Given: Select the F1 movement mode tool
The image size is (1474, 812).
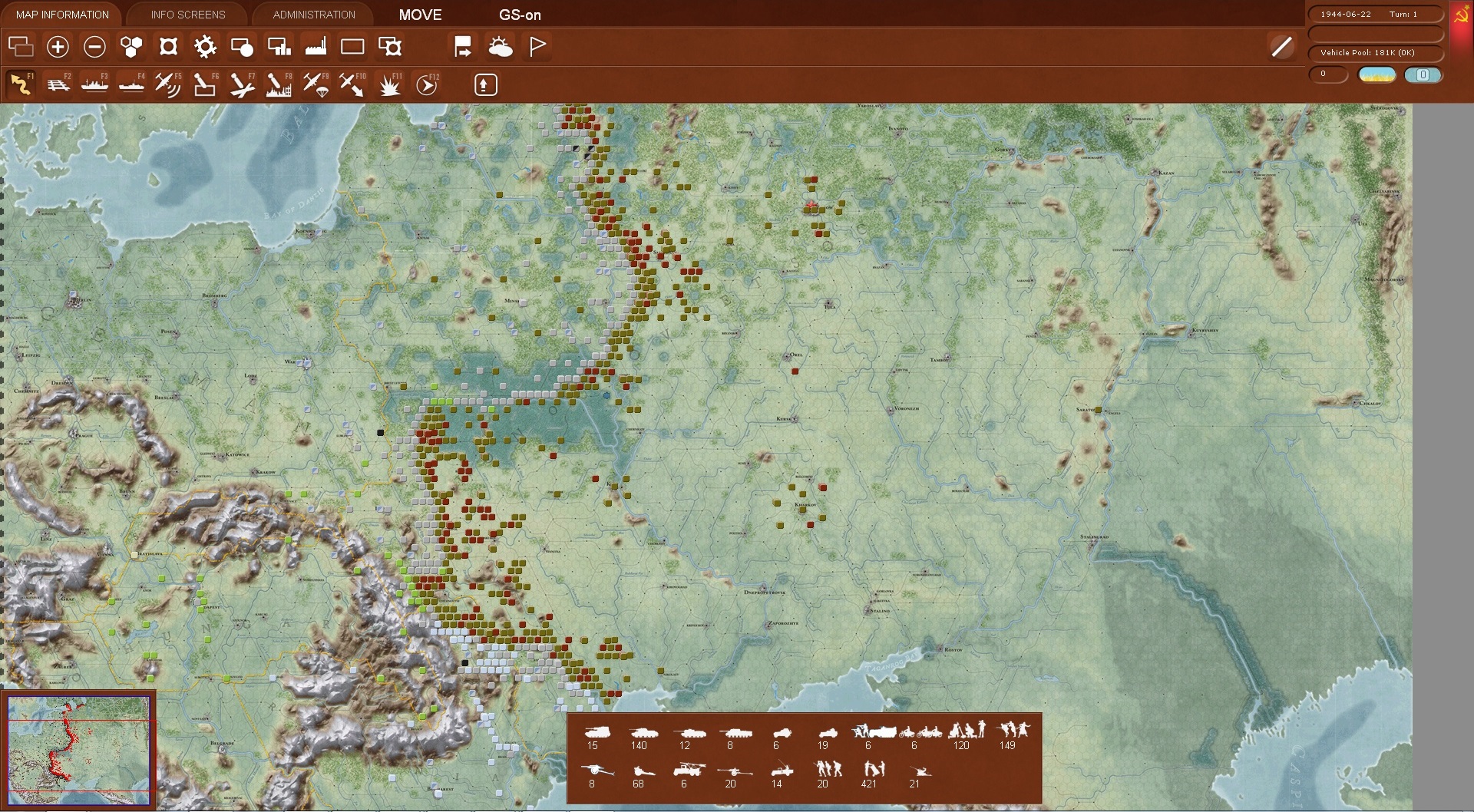Looking at the screenshot, I should pos(21,84).
